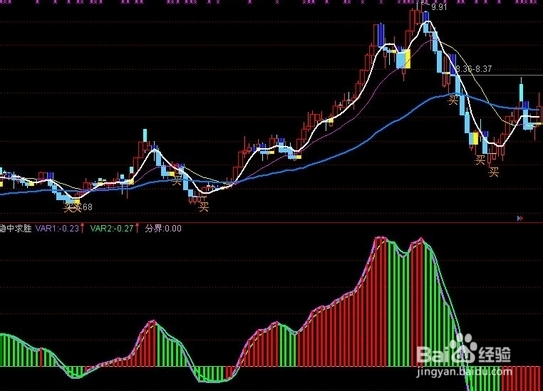Screen dimensions: 543x391
Task: Click the 9.91 peak price label
Action: (439, 7)
